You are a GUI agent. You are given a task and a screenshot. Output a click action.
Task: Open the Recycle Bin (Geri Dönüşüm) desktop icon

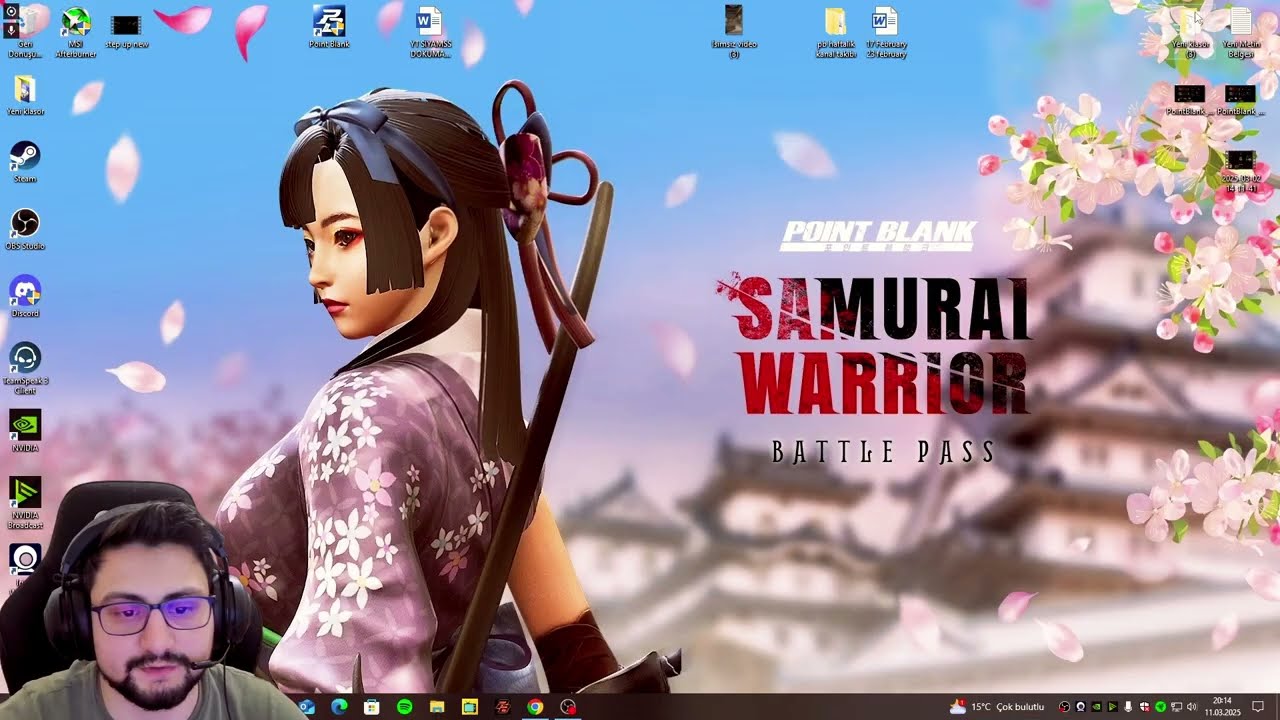point(25,32)
